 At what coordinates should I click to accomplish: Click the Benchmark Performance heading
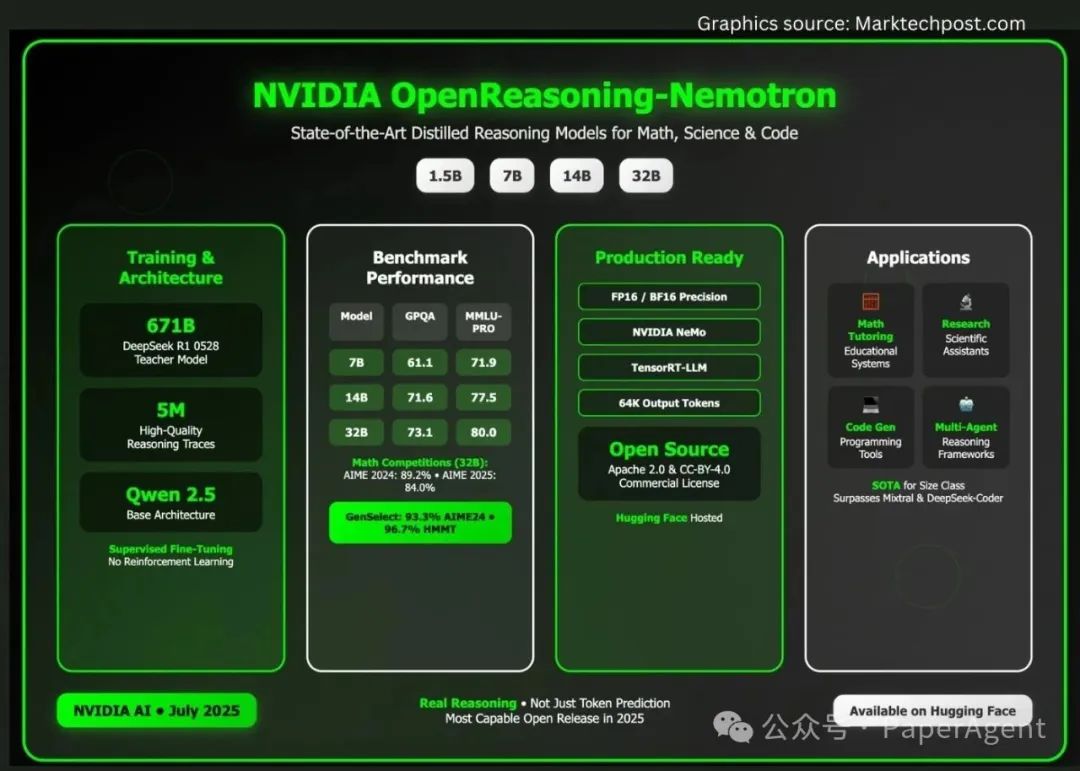(x=420, y=267)
